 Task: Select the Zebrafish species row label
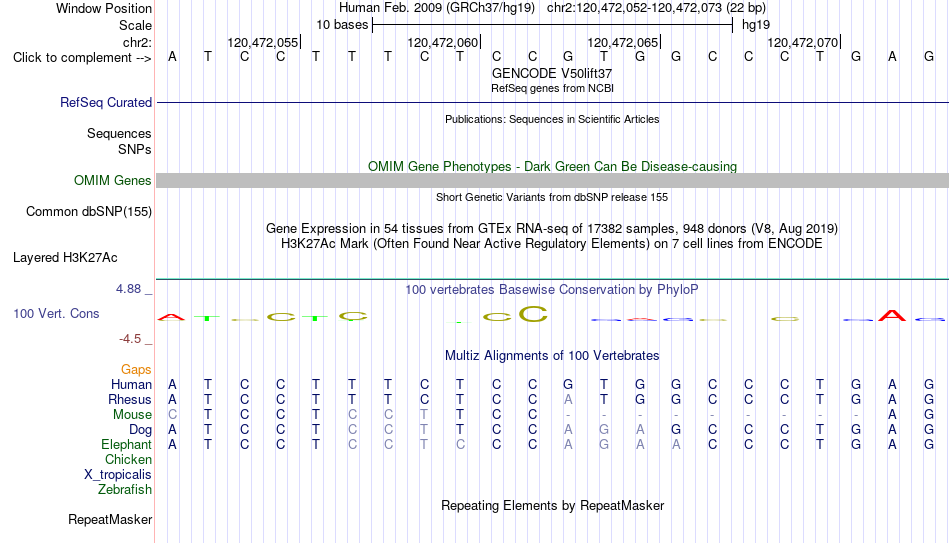coord(125,489)
